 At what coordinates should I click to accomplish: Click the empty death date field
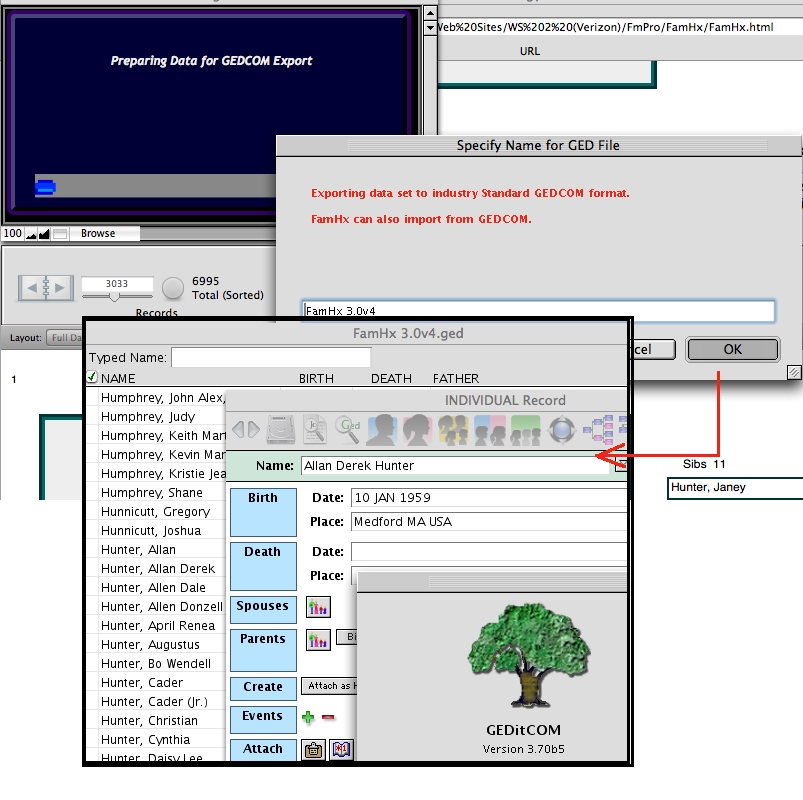489,552
